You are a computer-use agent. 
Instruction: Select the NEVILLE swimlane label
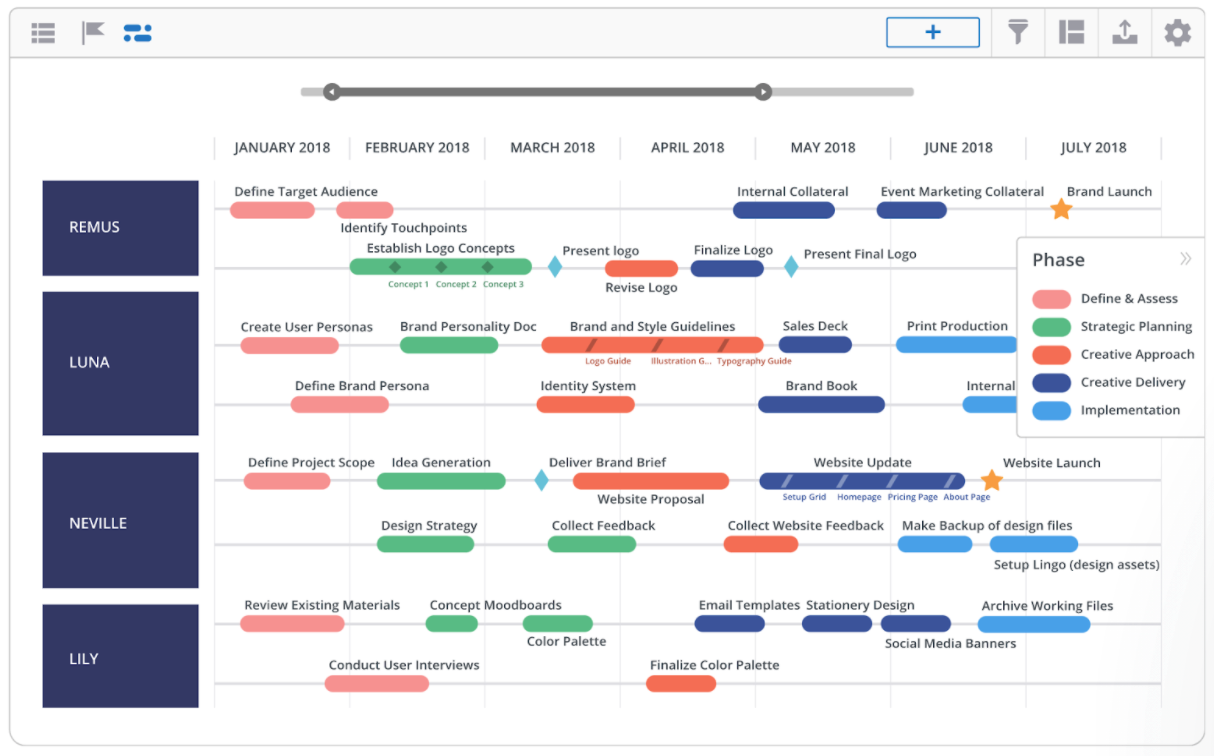[120, 521]
